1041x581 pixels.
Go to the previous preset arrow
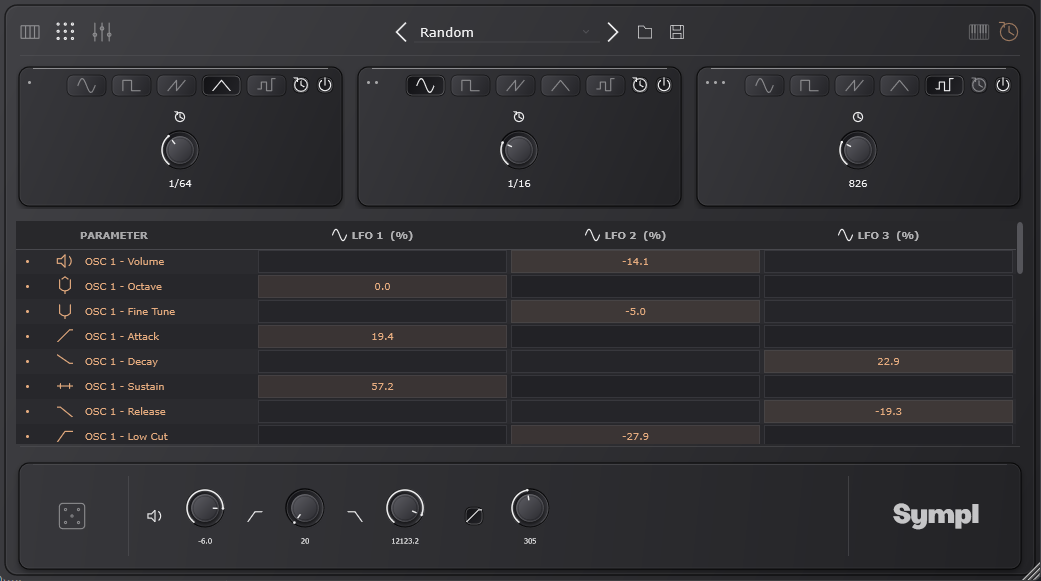point(401,32)
